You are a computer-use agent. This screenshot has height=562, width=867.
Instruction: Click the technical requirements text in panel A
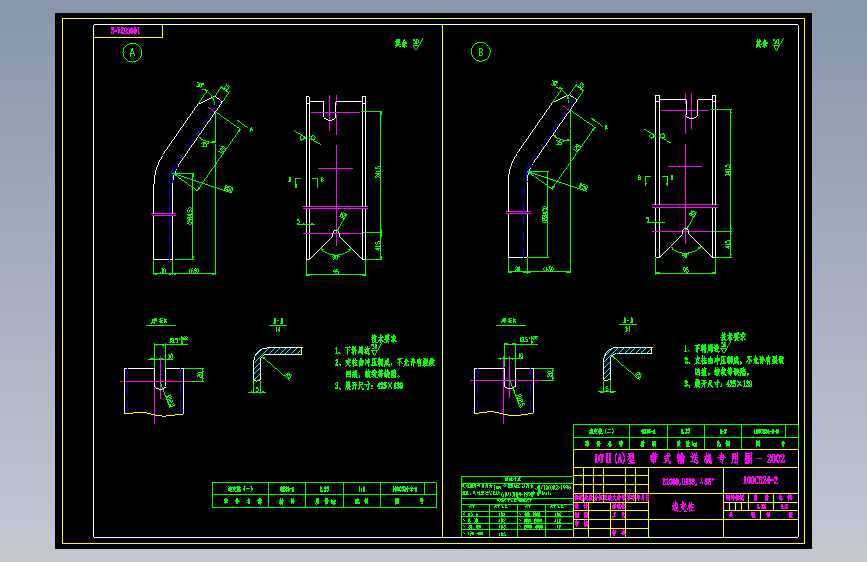click(x=385, y=362)
